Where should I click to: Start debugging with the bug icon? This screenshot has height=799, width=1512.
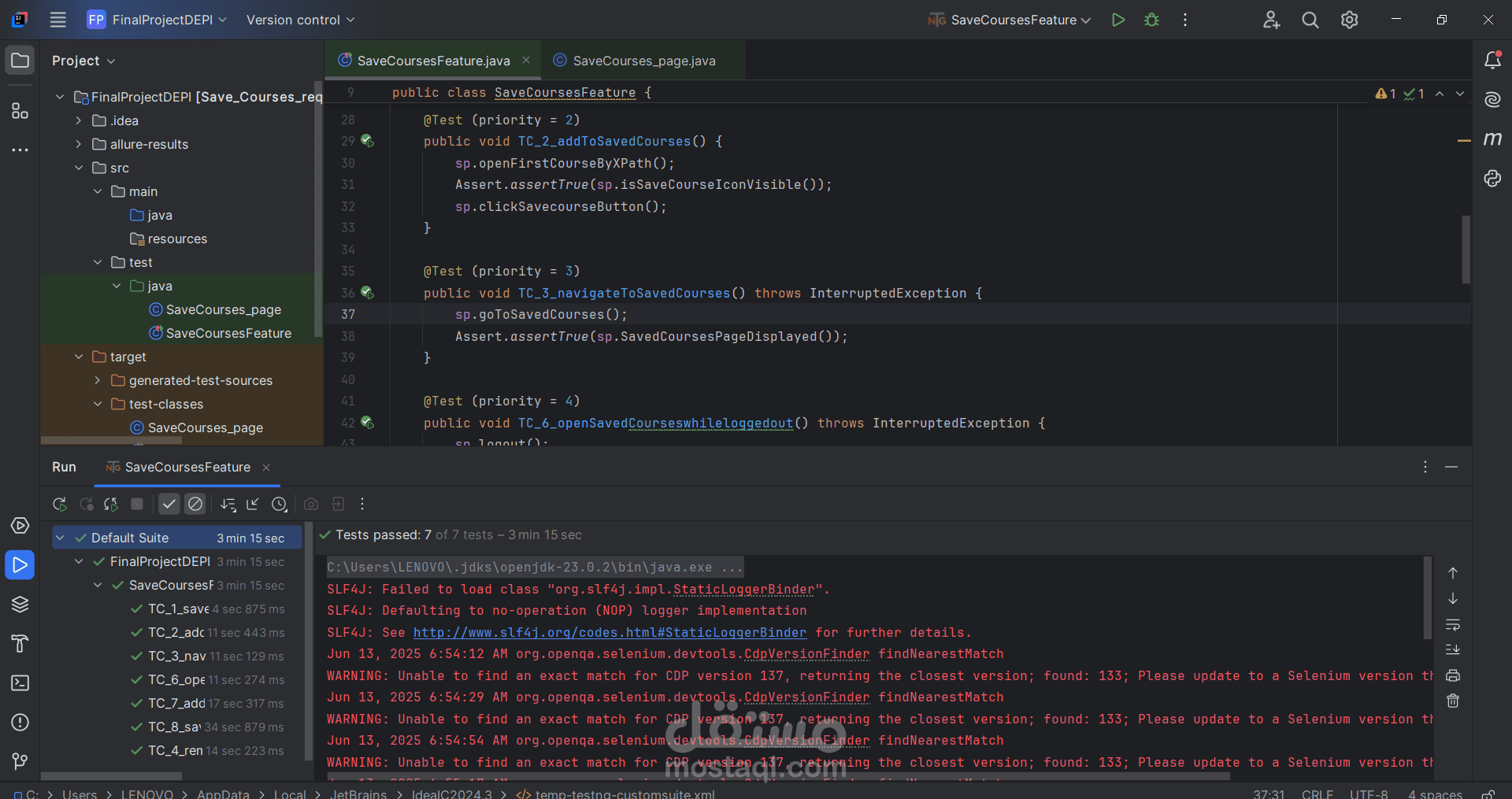pyautogui.click(x=1151, y=20)
